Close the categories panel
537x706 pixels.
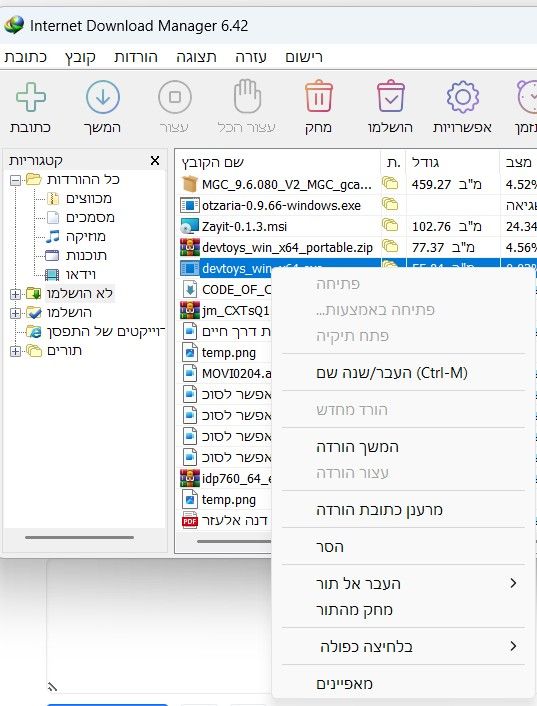pyautogui.click(x=155, y=160)
